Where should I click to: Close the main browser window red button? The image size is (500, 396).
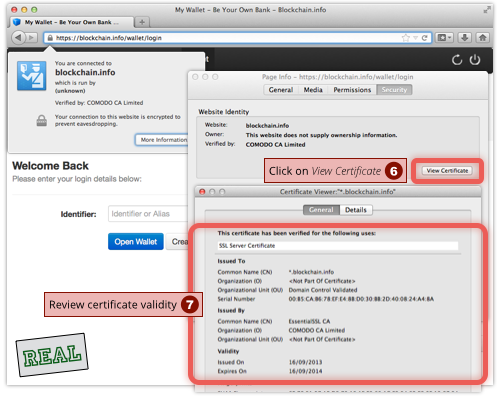tap(14, 10)
